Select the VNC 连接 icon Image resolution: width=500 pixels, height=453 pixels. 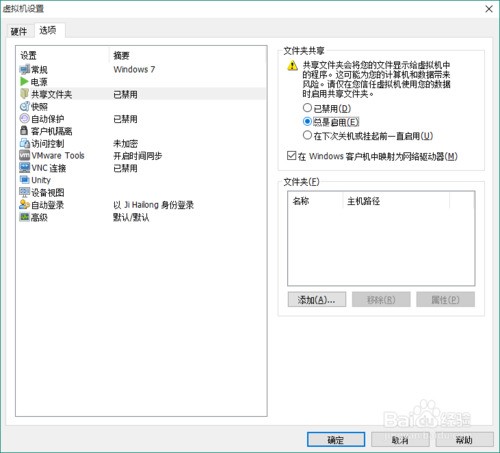[25, 168]
